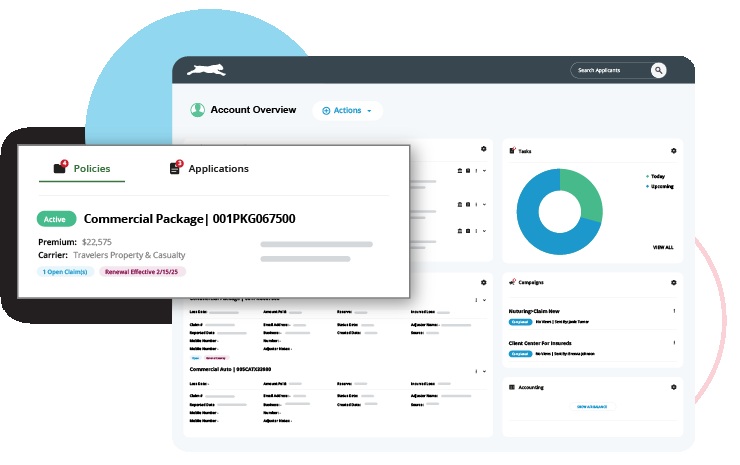Click the pink tag beside the Open tag

click(216, 358)
